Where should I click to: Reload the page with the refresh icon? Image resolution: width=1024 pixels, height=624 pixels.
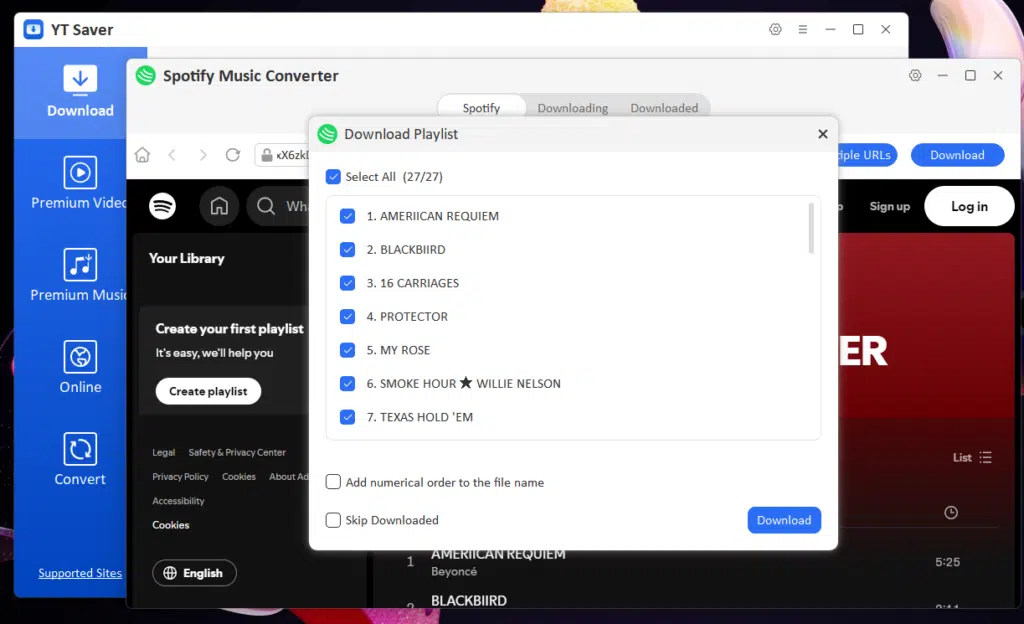tap(233, 155)
